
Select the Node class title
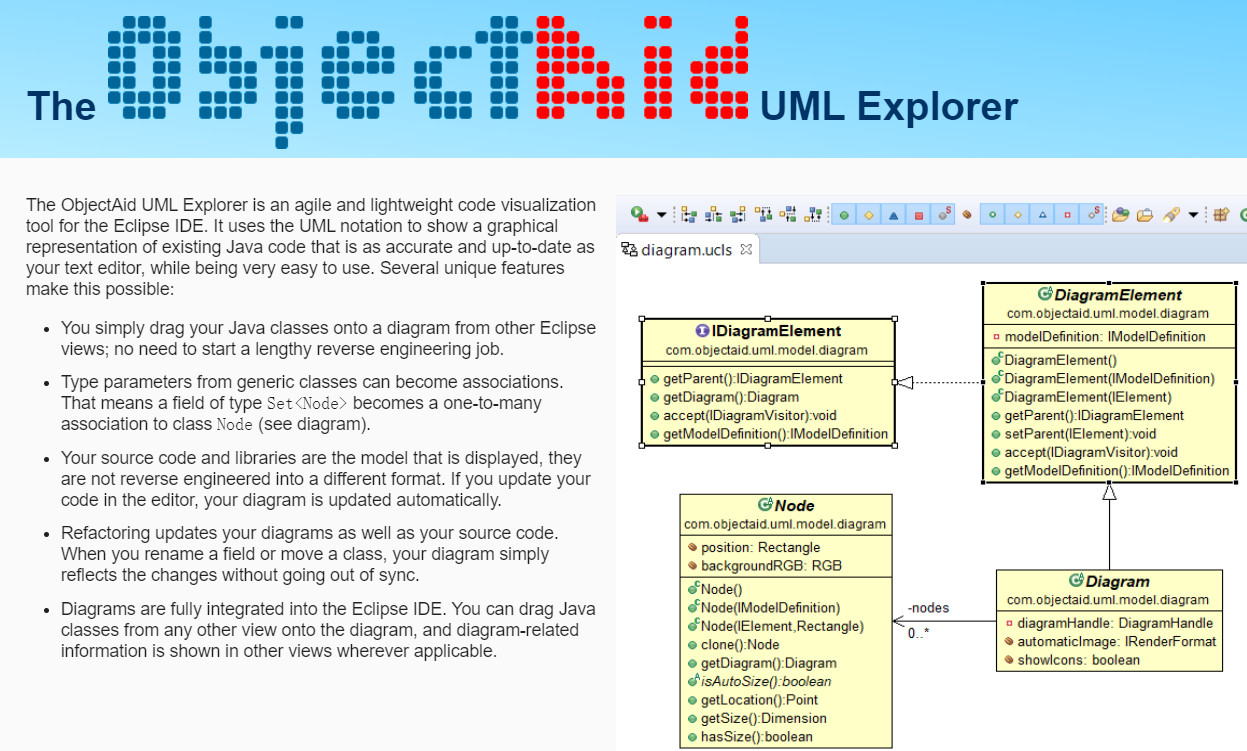click(x=794, y=506)
